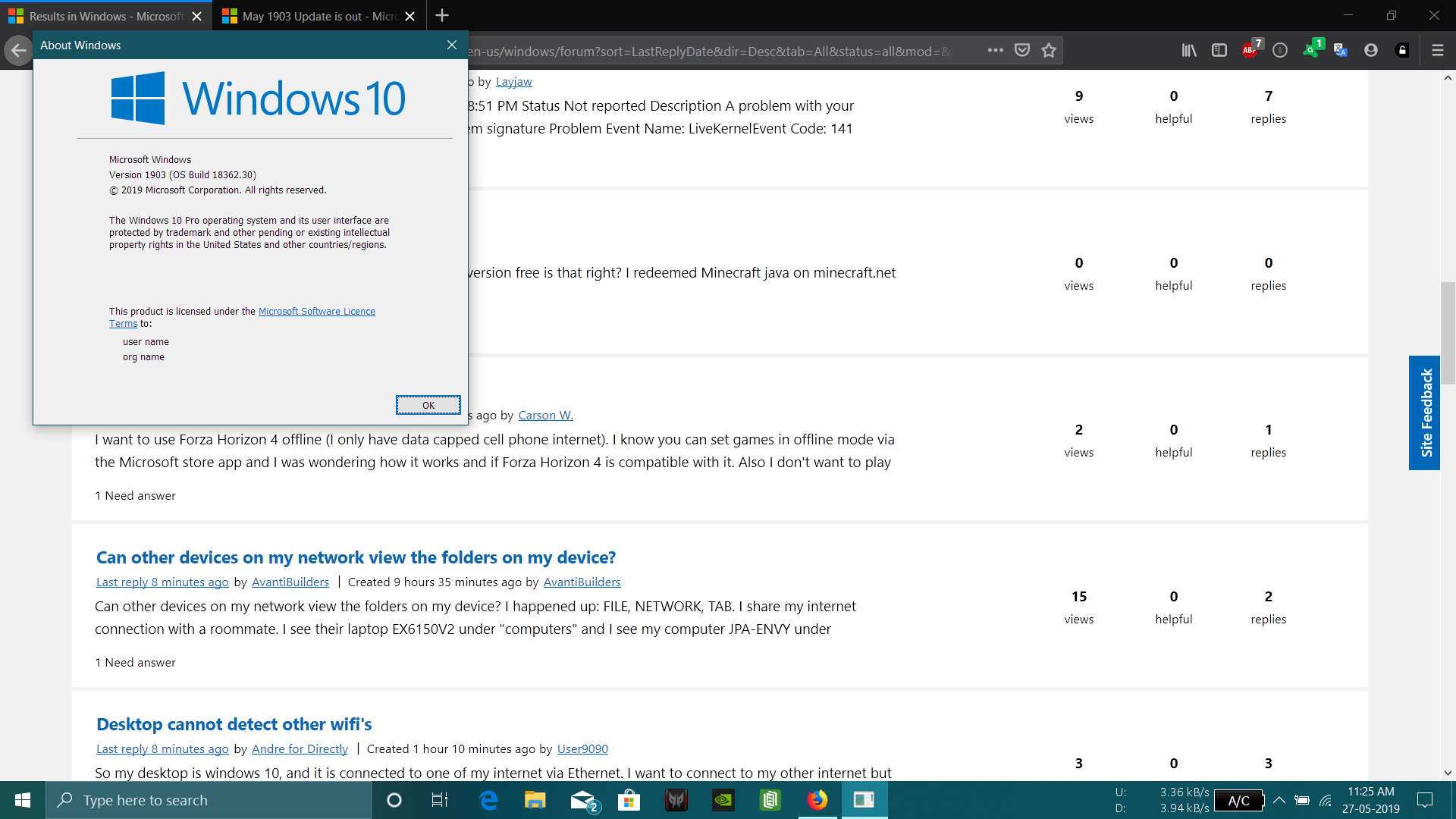Open the Carson W. profile link
The height and width of the screenshot is (819, 1456).
(546, 415)
